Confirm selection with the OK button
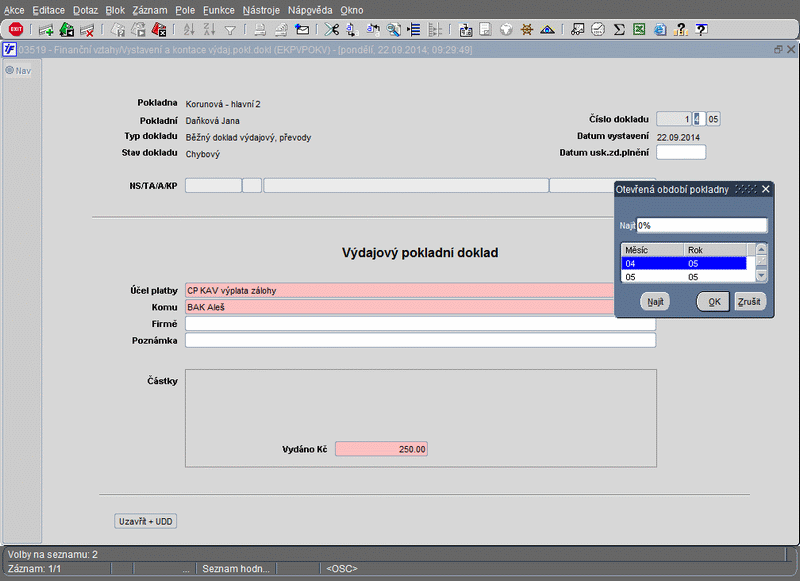Viewport: 800px width, 581px height. point(713,302)
